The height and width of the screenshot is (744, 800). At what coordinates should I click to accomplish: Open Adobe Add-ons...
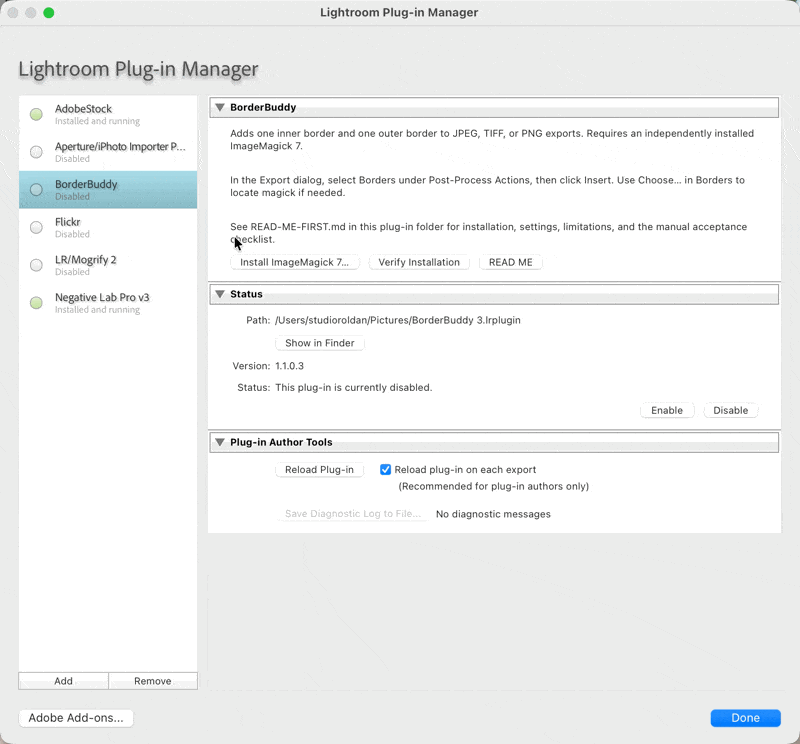[76, 718]
